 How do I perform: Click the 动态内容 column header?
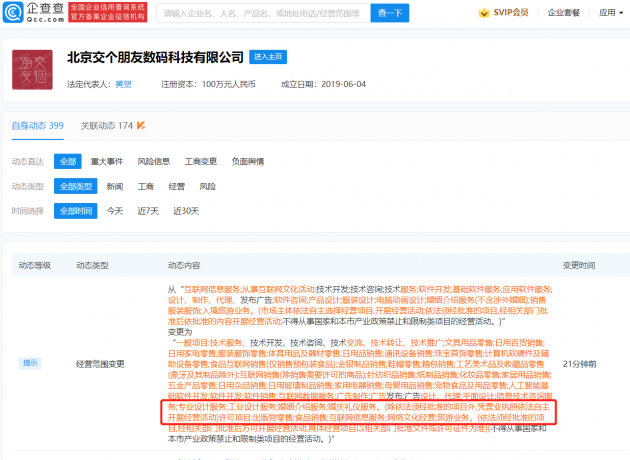(184, 265)
